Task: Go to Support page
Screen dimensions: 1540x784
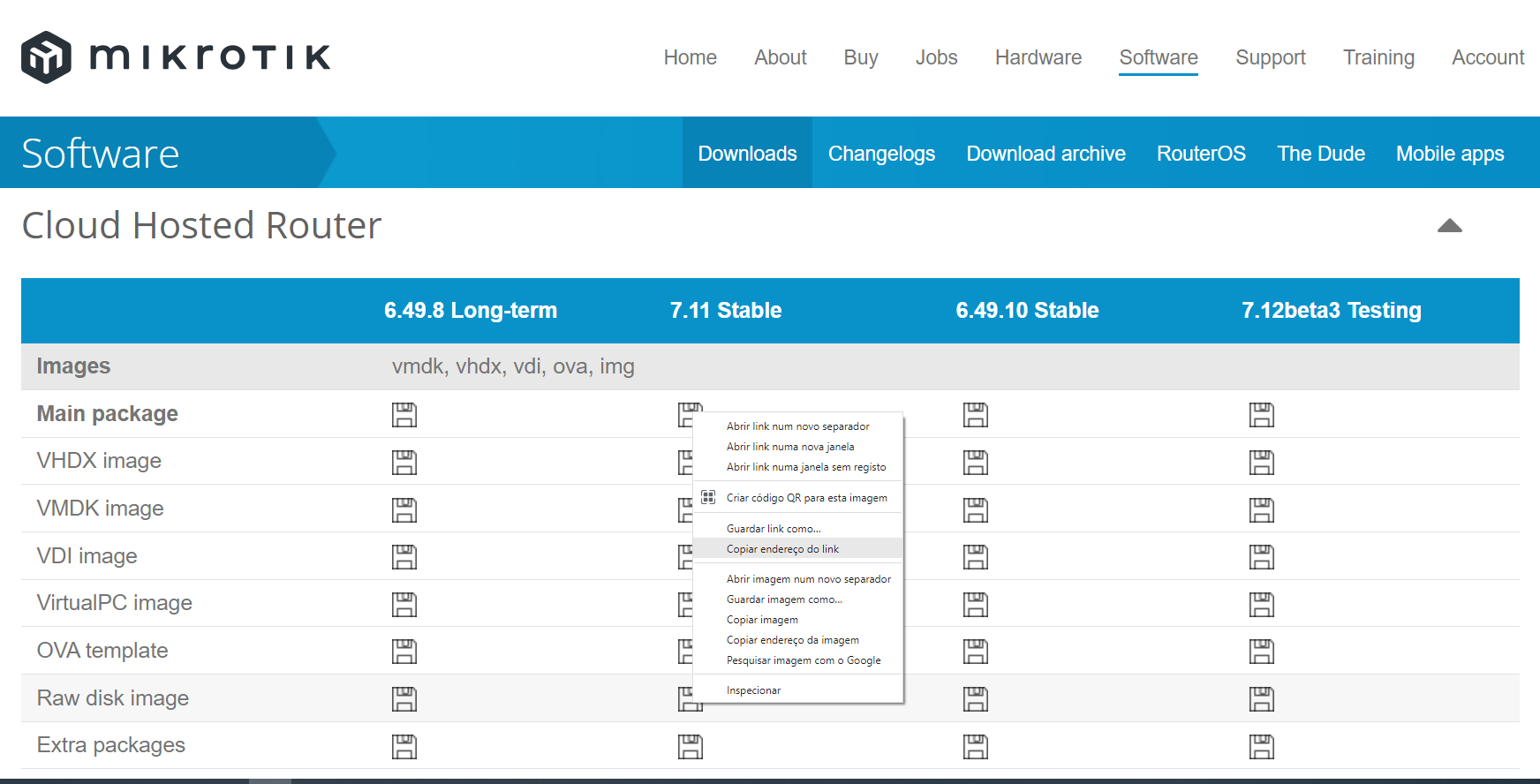Action: click(x=1271, y=57)
